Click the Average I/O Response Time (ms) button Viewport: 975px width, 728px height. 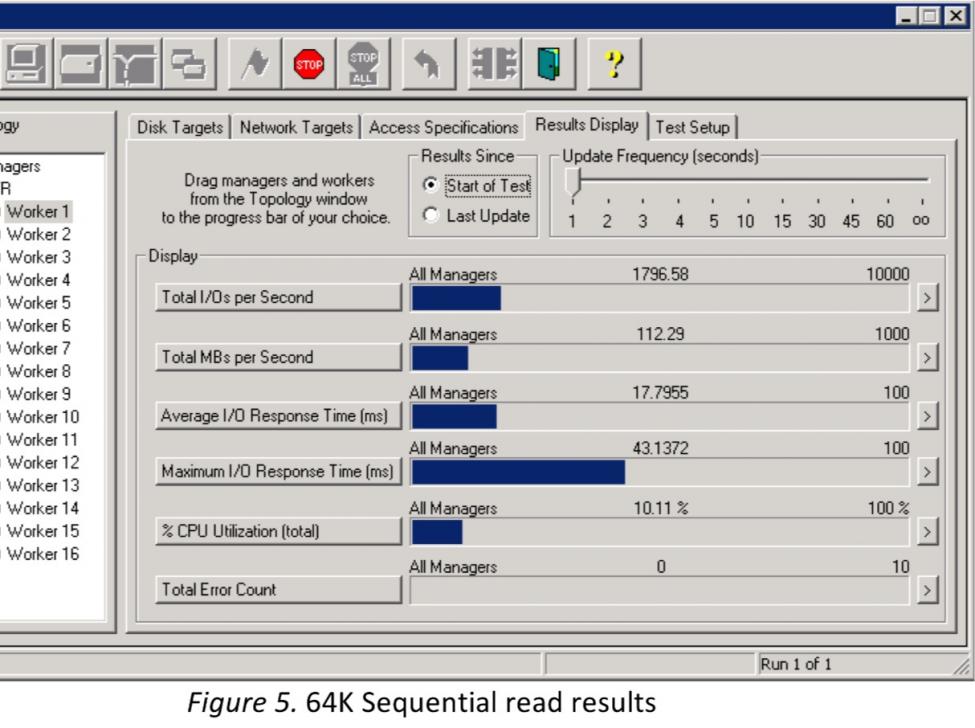[x=278, y=415]
